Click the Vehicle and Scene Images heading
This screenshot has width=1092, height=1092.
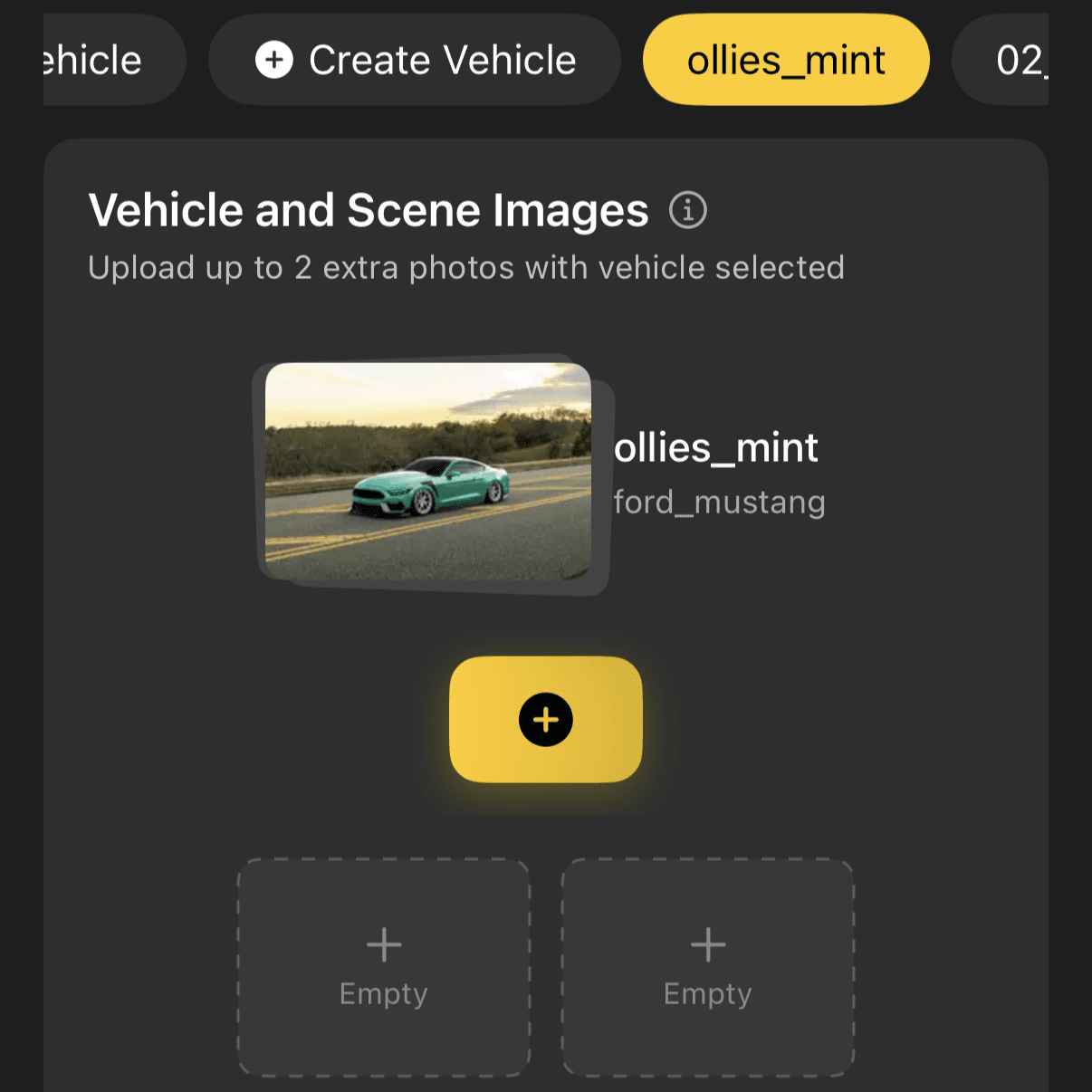pyautogui.click(x=369, y=209)
